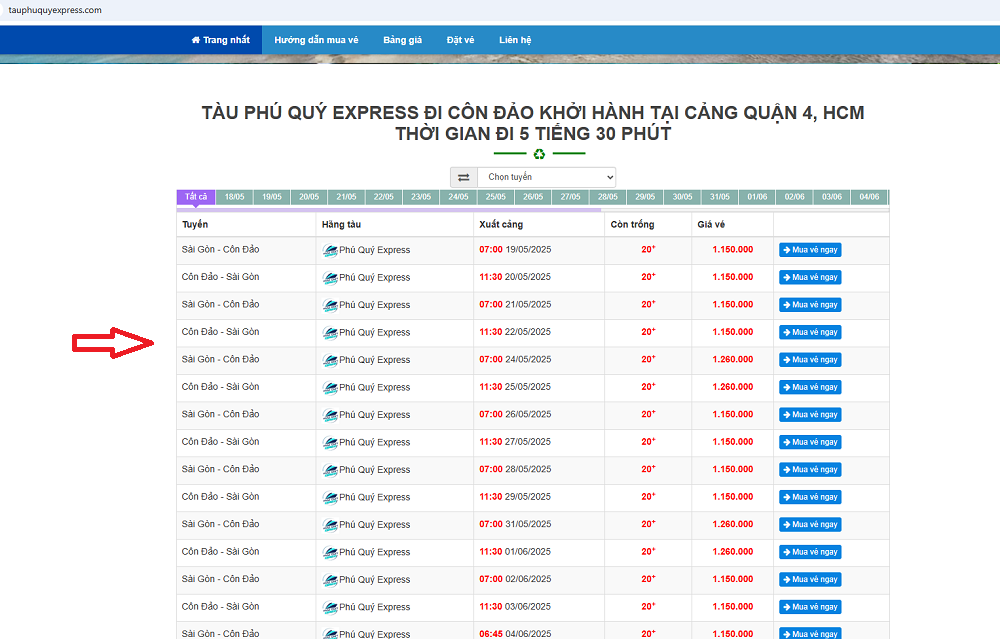Screen dimensions: 1000x639
Task: Click Phú Quý Express logo for 03/06/2025 trip
Action: [x=330, y=606]
